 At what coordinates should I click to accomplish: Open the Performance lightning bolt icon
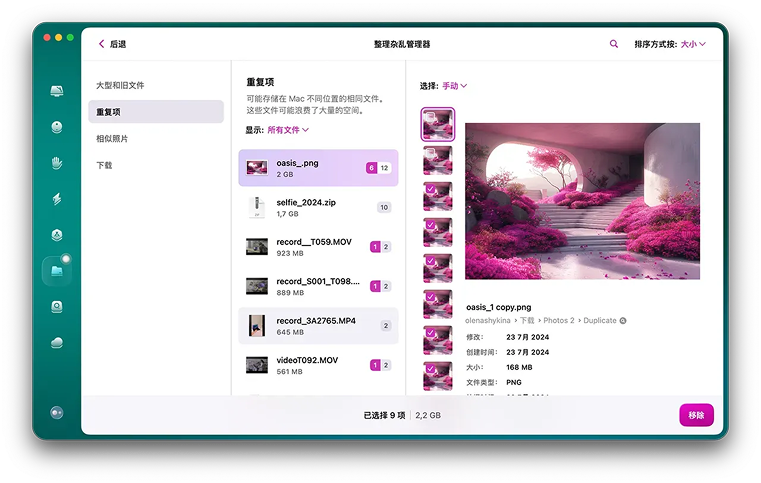pos(57,199)
